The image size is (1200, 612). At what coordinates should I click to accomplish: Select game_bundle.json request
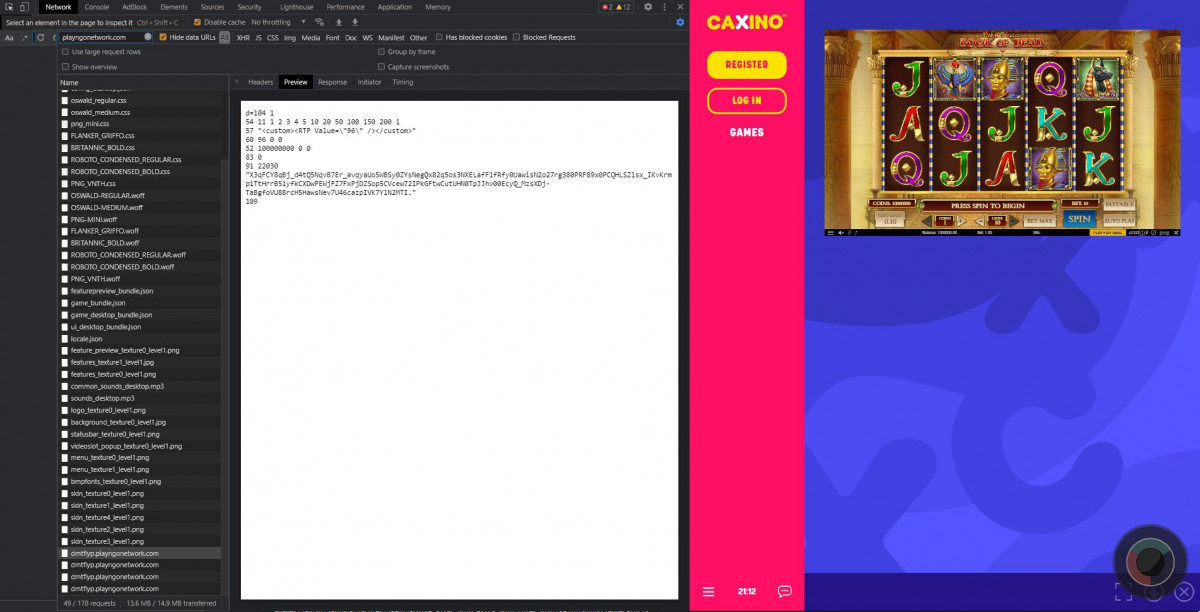(x=98, y=303)
